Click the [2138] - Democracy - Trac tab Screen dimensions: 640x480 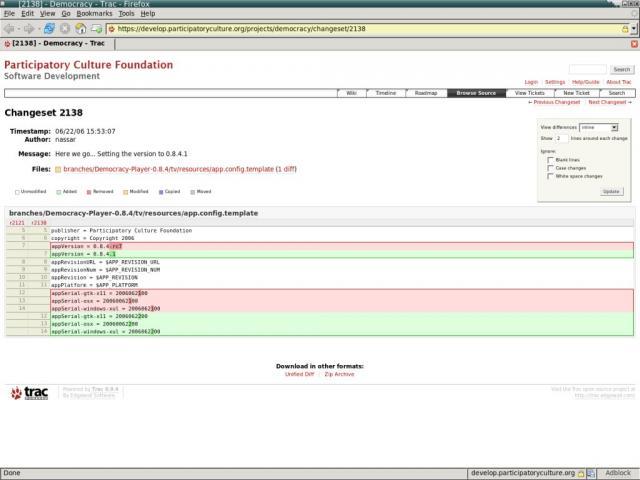(58, 43)
